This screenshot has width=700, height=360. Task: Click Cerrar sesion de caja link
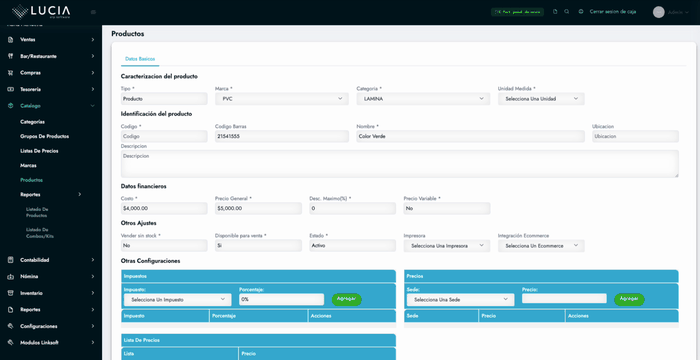click(612, 12)
